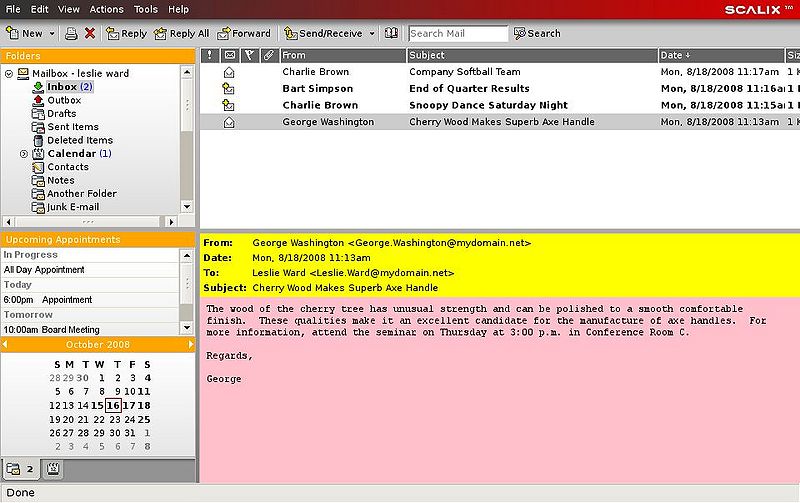Open the Send/Receive dropdown arrow

[372, 33]
